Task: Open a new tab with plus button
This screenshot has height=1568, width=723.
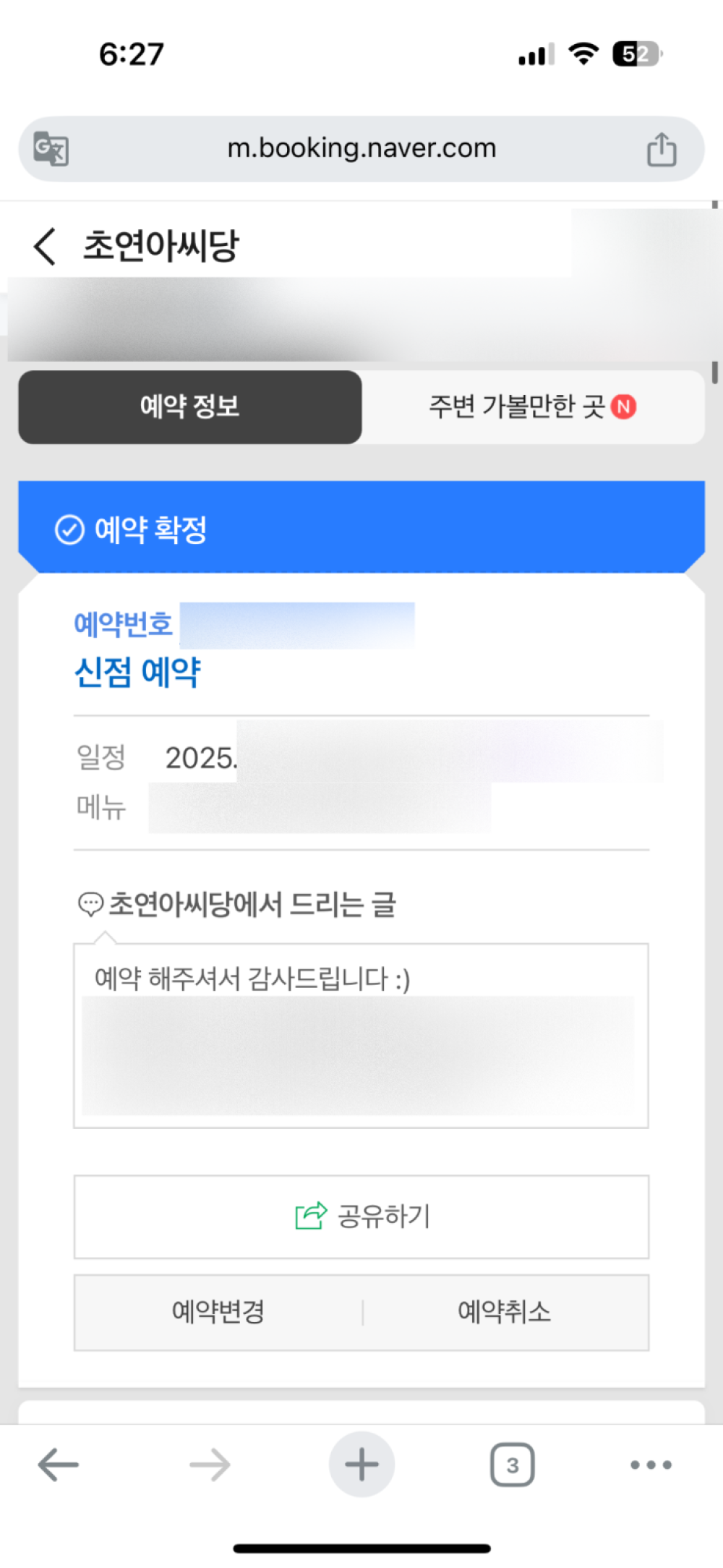Action: tap(361, 1465)
